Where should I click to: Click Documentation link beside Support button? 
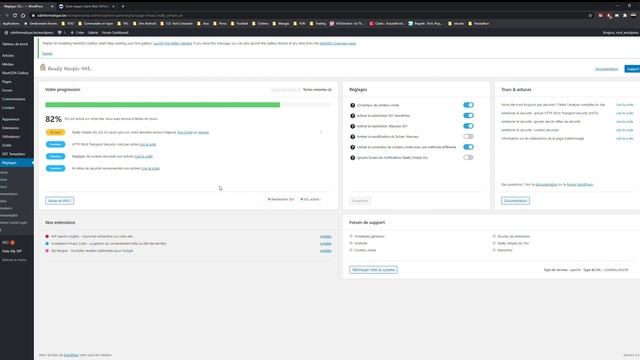607,69
